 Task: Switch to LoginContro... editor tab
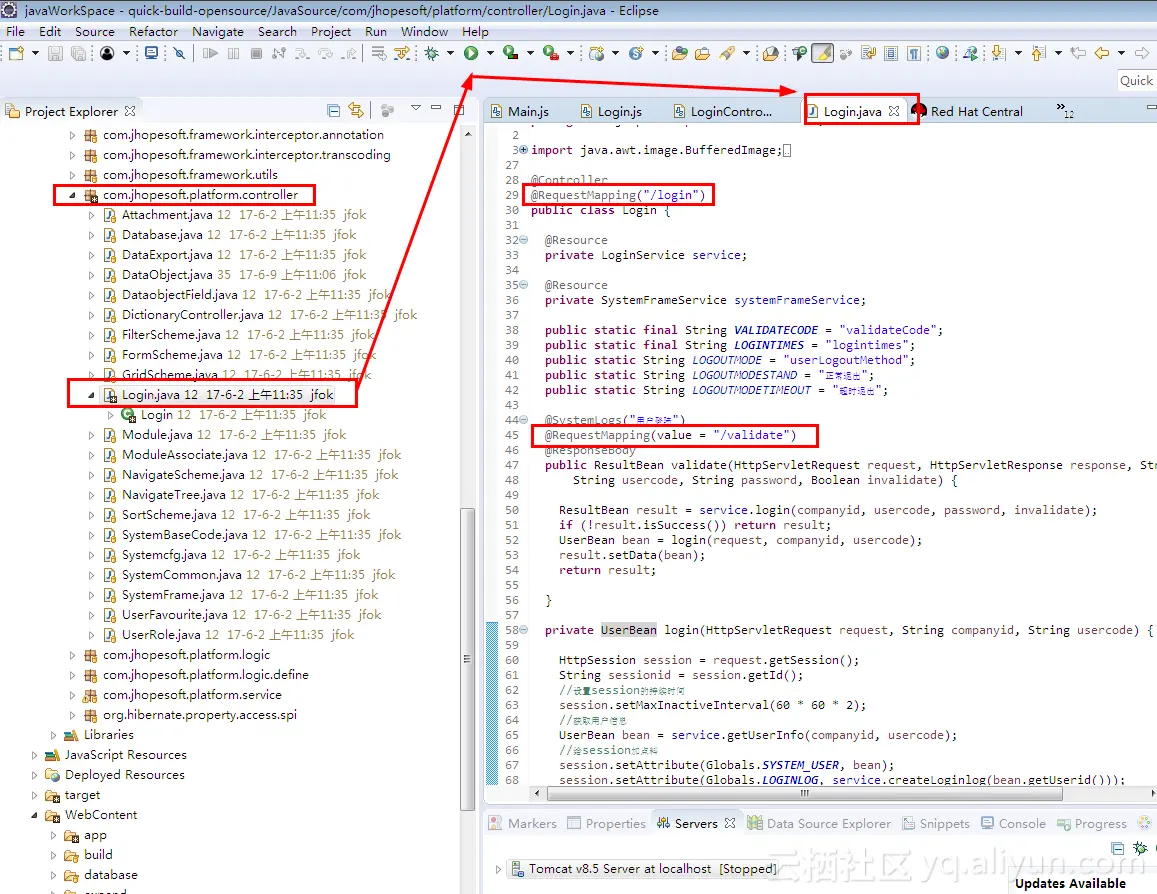722,111
